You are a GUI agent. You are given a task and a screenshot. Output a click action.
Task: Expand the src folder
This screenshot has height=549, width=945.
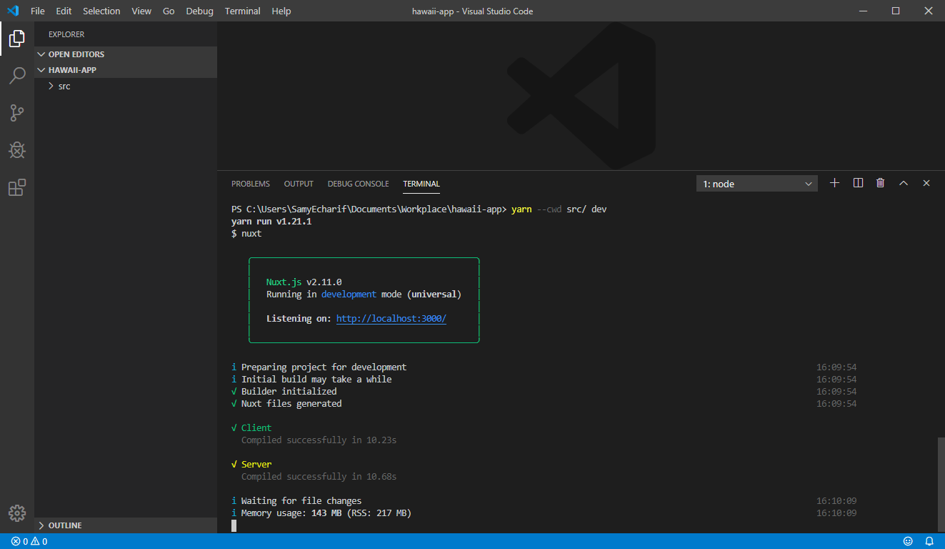point(125,86)
